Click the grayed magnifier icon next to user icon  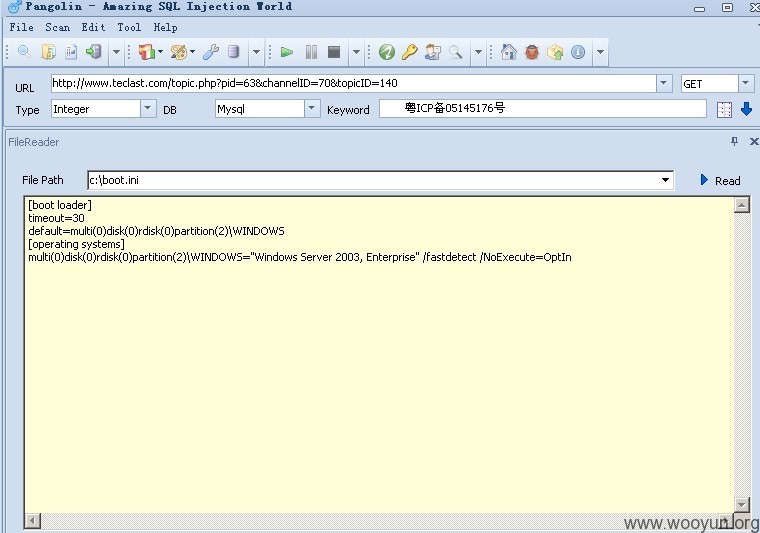point(456,52)
